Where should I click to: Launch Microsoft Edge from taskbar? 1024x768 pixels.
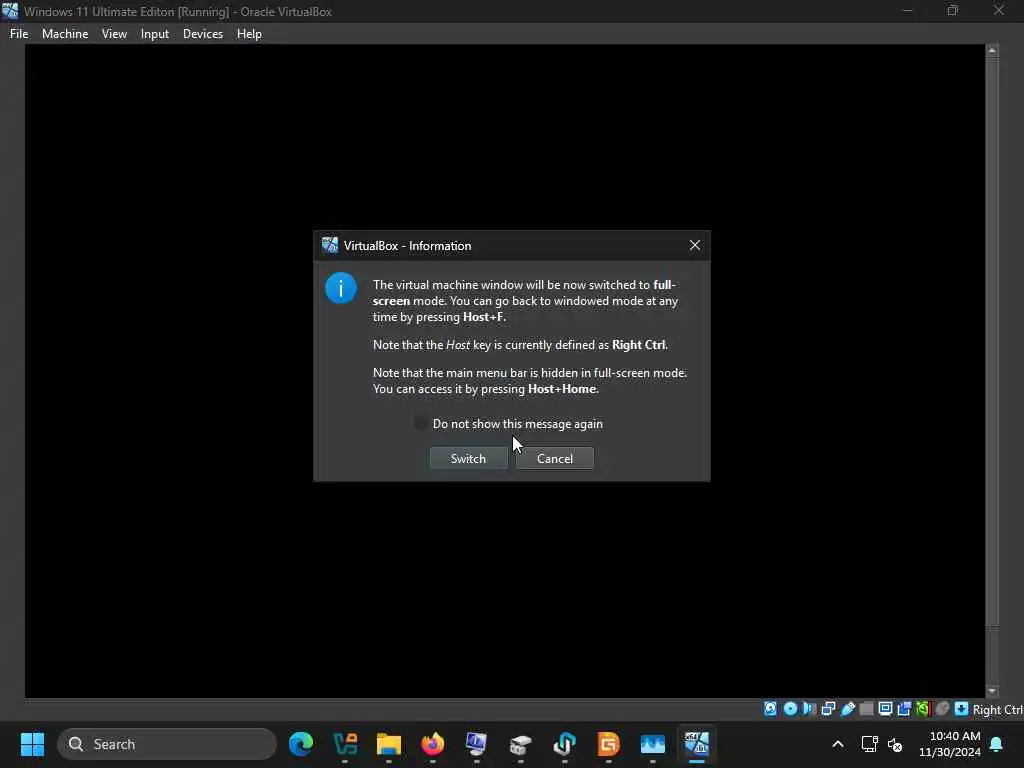[x=301, y=744]
